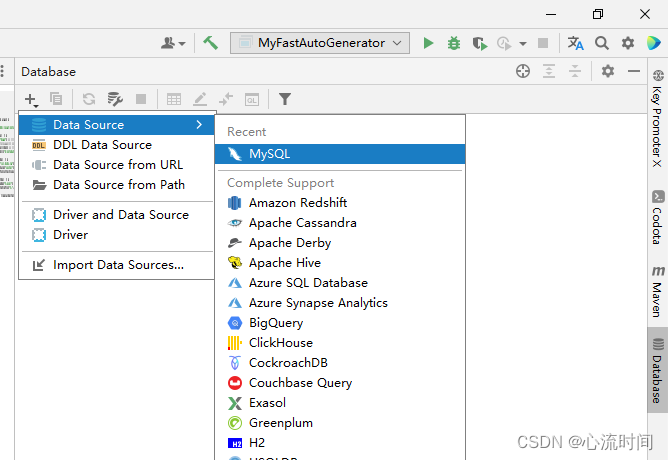Choose Data Source from URL
Image resolution: width=668 pixels, height=460 pixels.
pos(116,165)
